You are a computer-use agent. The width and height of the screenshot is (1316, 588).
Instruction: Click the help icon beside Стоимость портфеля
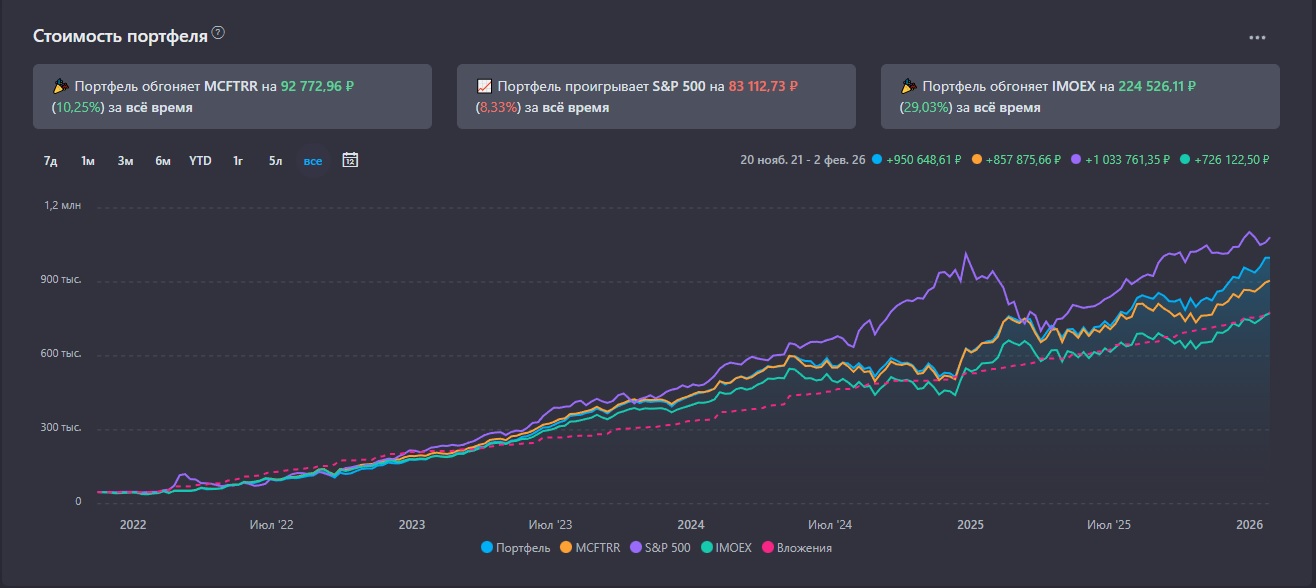(x=218, y=33)
